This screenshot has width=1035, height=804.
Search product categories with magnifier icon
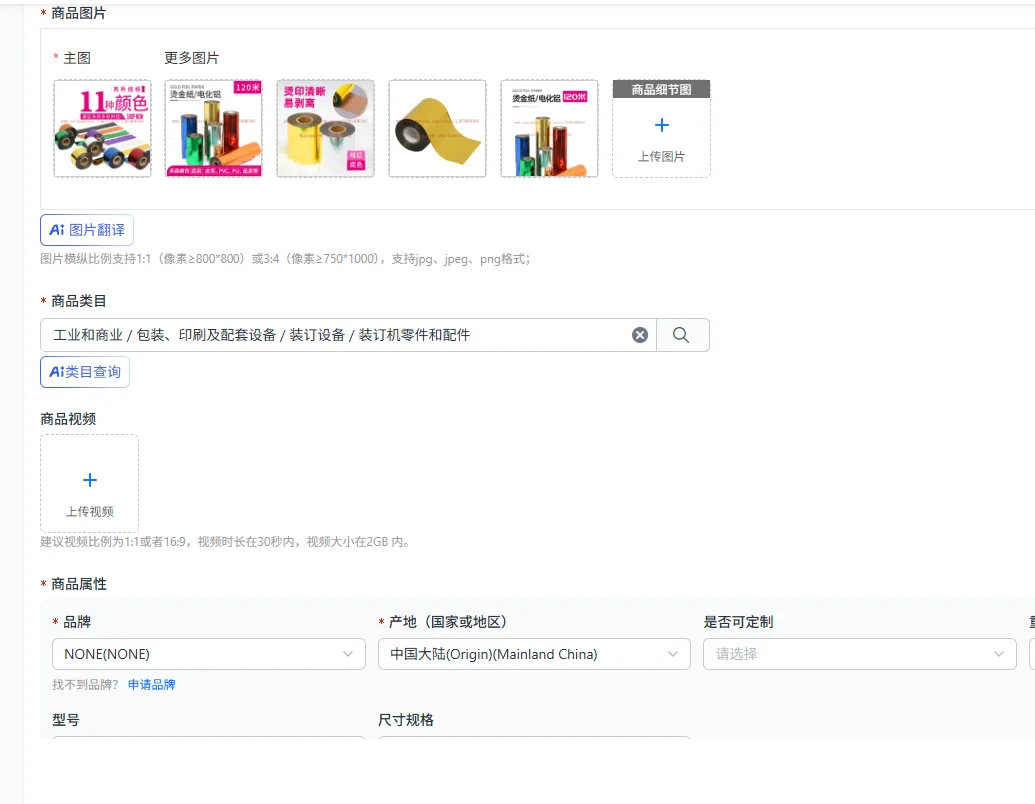683,335
